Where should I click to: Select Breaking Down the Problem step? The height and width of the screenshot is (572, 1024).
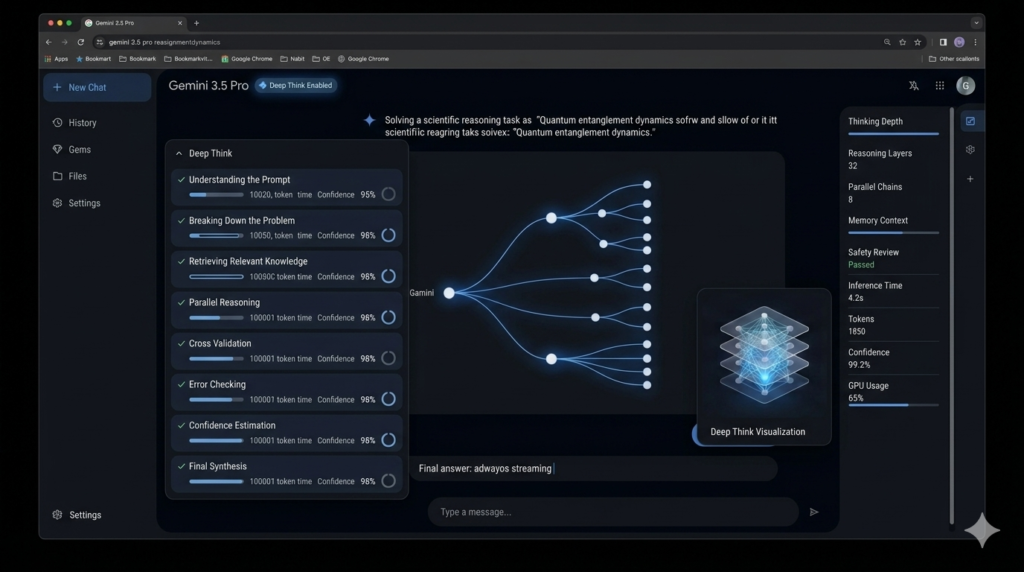[287, 228]
